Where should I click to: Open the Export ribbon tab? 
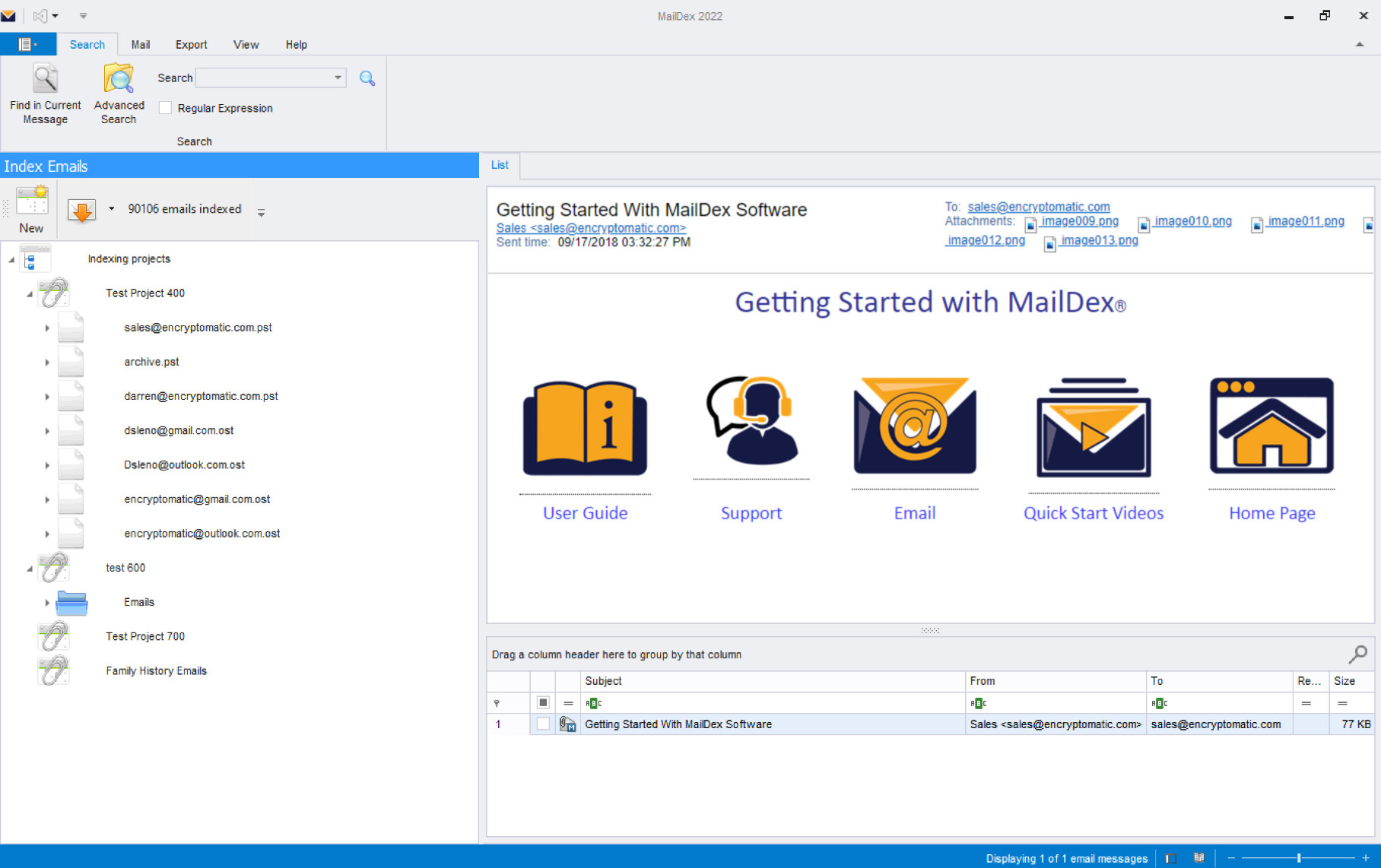click(192, 44)
